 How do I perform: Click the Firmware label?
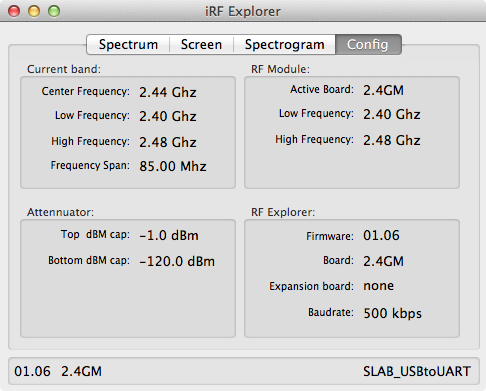coord(330,236)
